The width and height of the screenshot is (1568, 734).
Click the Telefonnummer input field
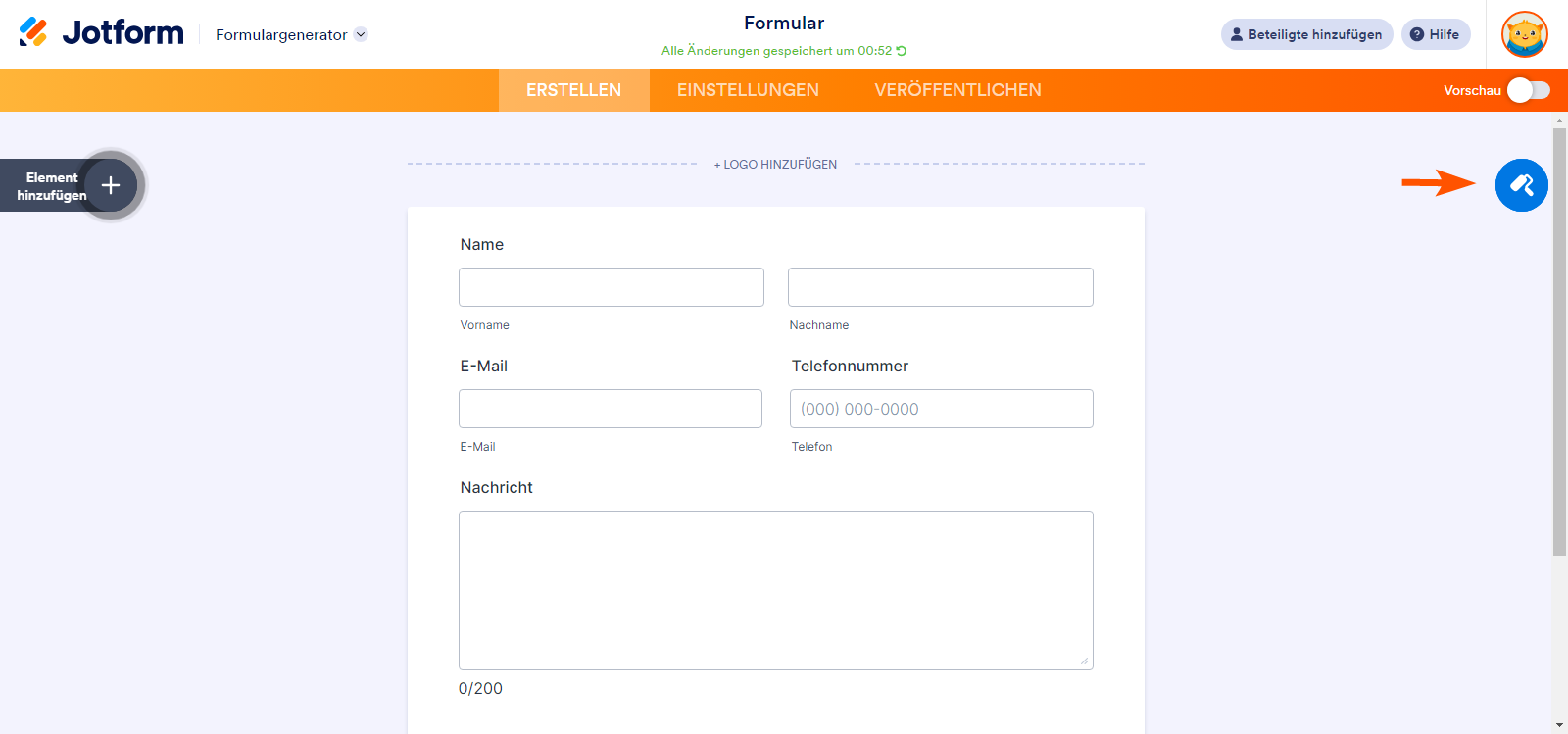pyautogui.click(x=941, y=409)
